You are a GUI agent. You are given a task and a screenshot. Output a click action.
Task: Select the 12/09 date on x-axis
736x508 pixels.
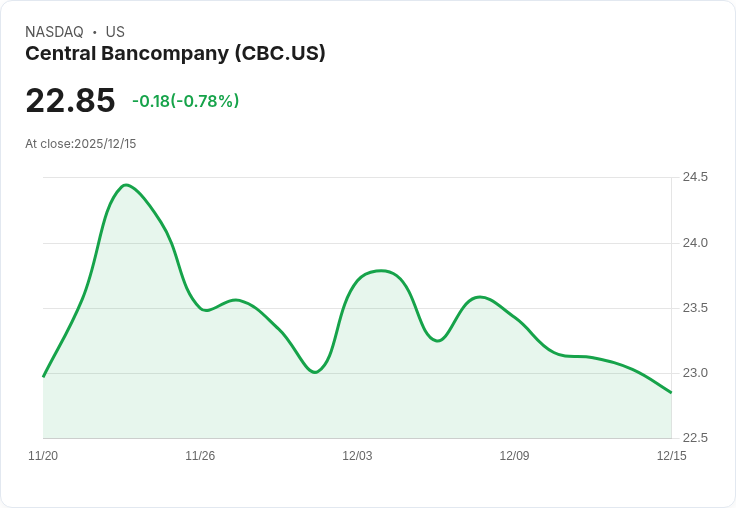[514, 456]
